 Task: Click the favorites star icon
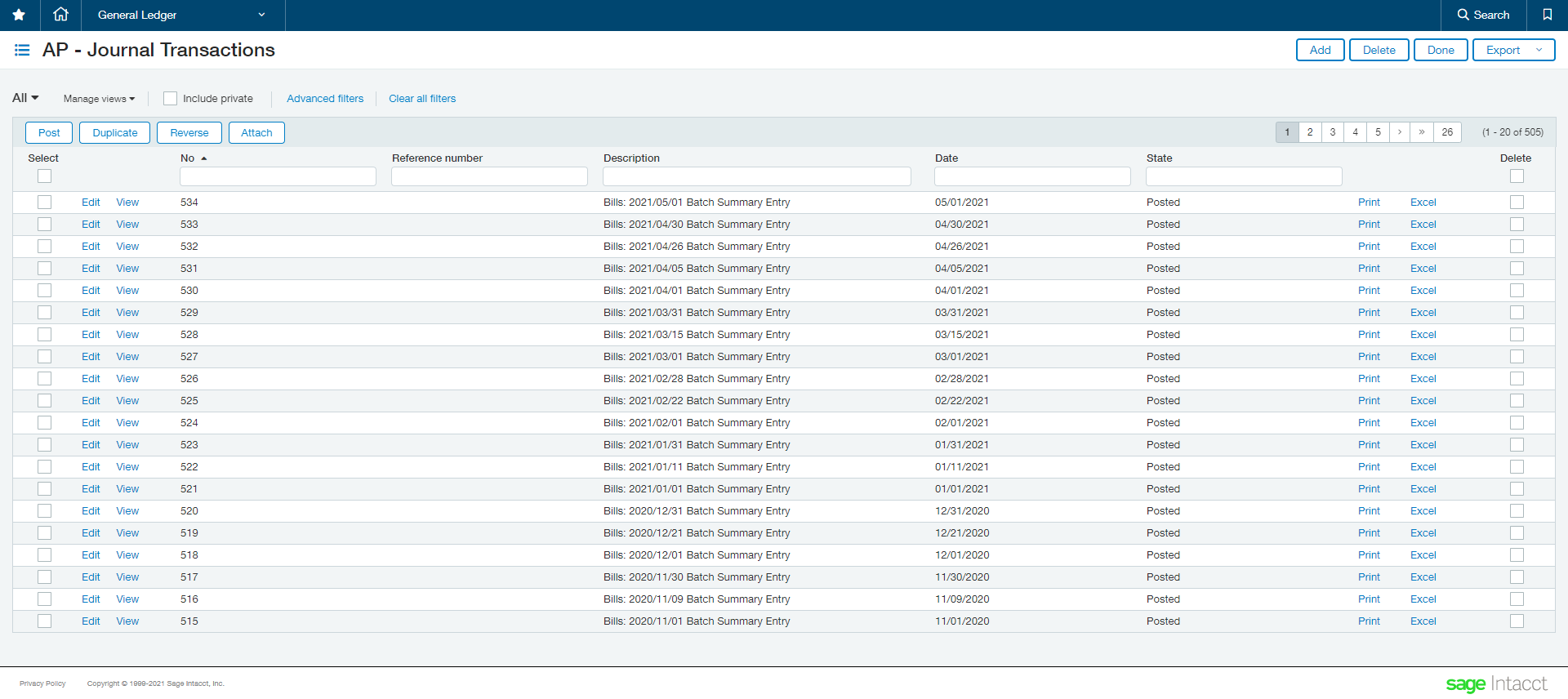point(19,15)
